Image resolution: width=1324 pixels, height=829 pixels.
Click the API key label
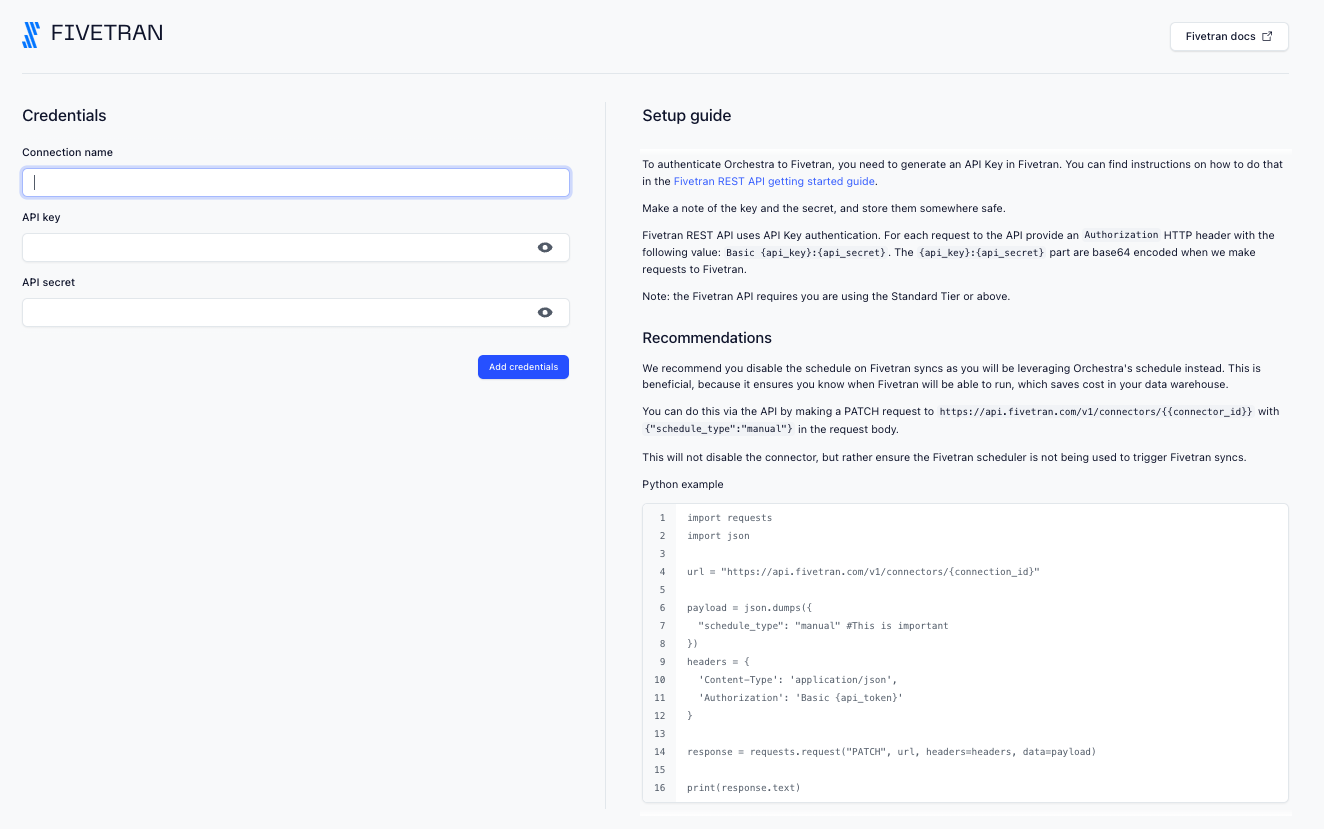(x=41, y=217)
